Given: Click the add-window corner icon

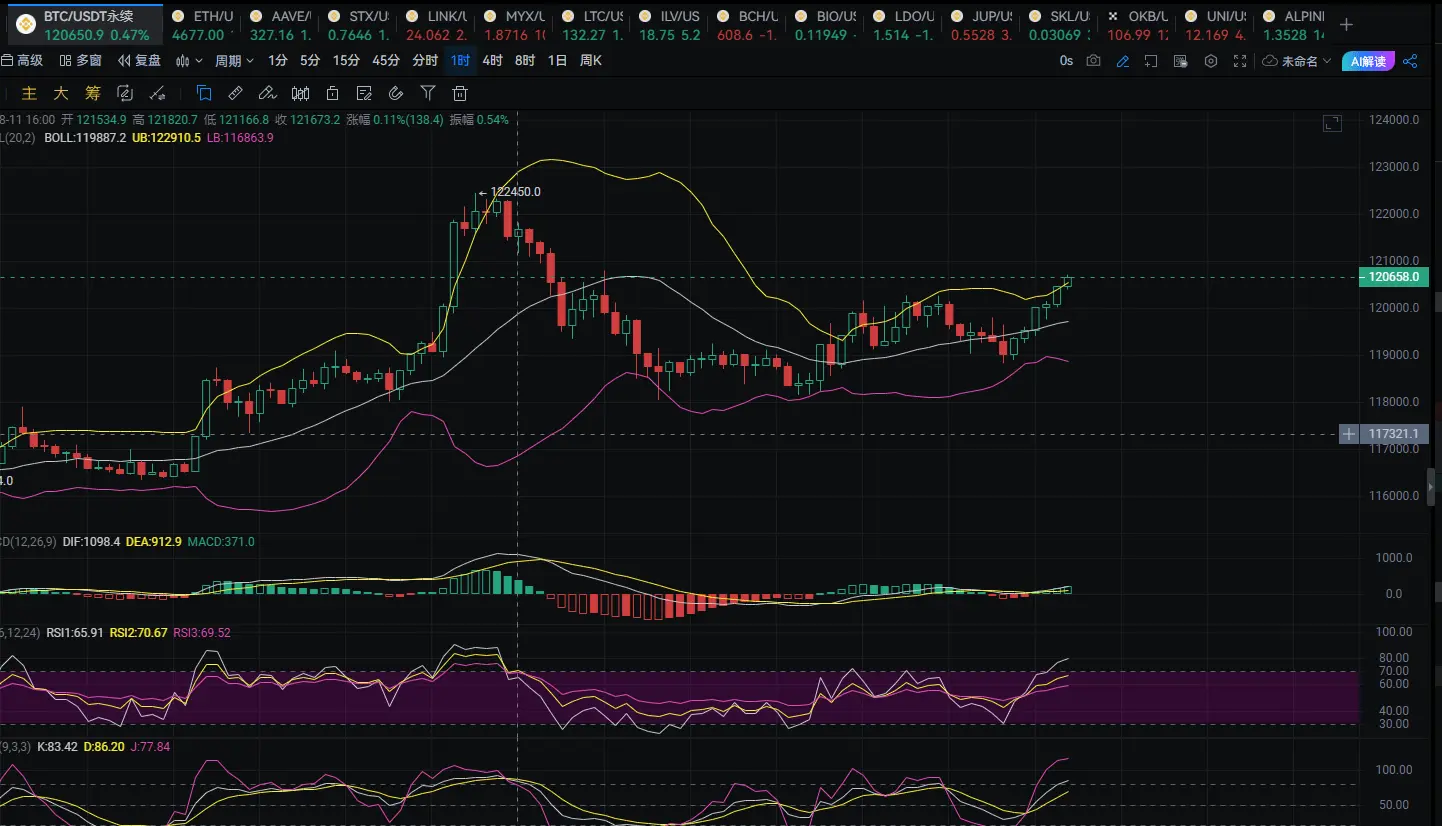Looking at the screenshot, I should pyautogui.click(x=1152, y=61).
